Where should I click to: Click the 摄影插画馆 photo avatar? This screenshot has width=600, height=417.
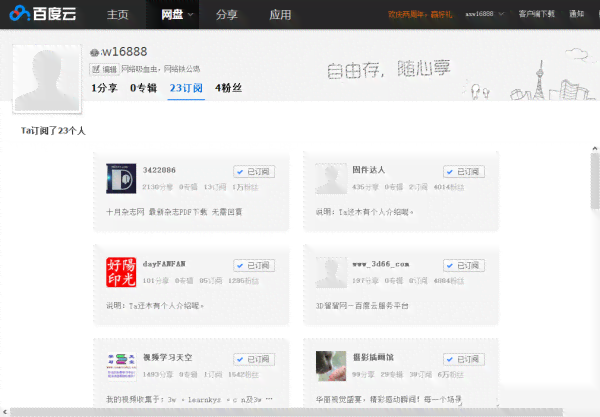point(331,366)
